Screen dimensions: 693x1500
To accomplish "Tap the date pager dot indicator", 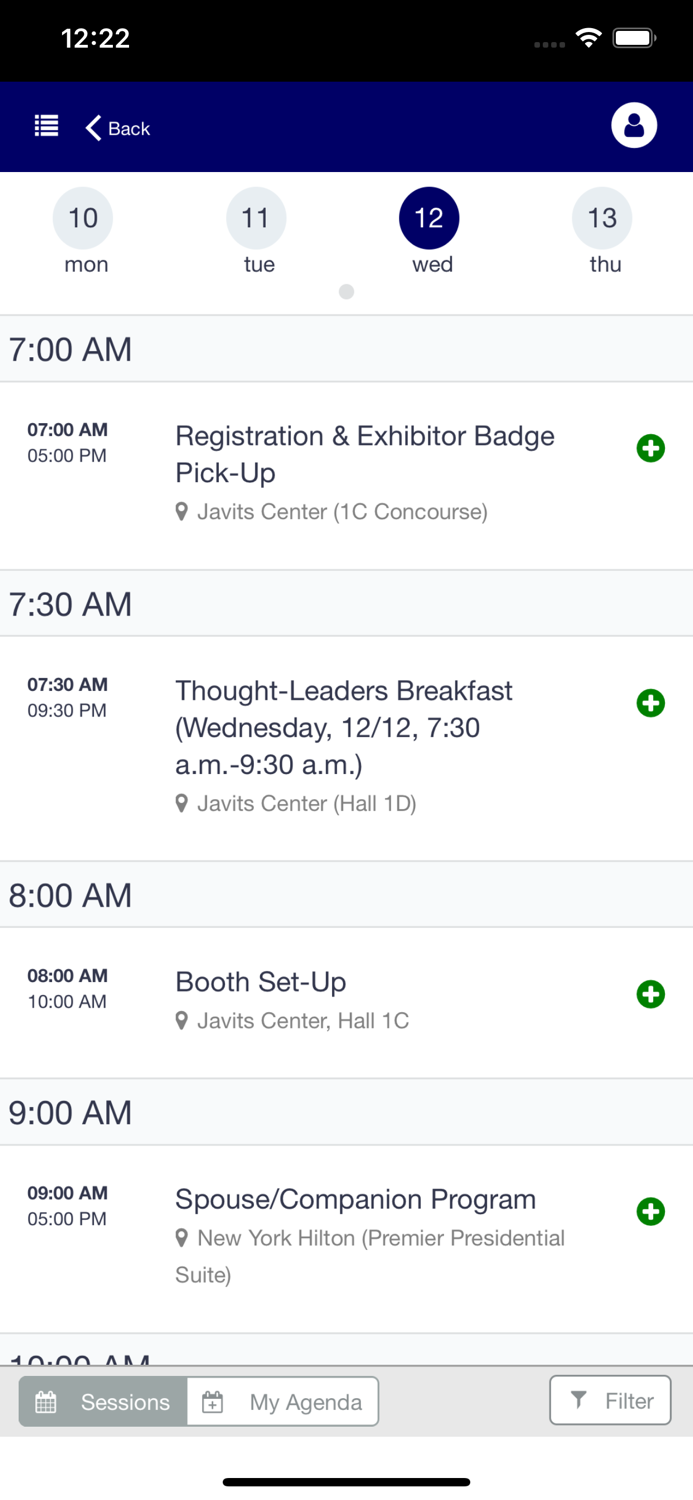I will [x=346, y=292].
